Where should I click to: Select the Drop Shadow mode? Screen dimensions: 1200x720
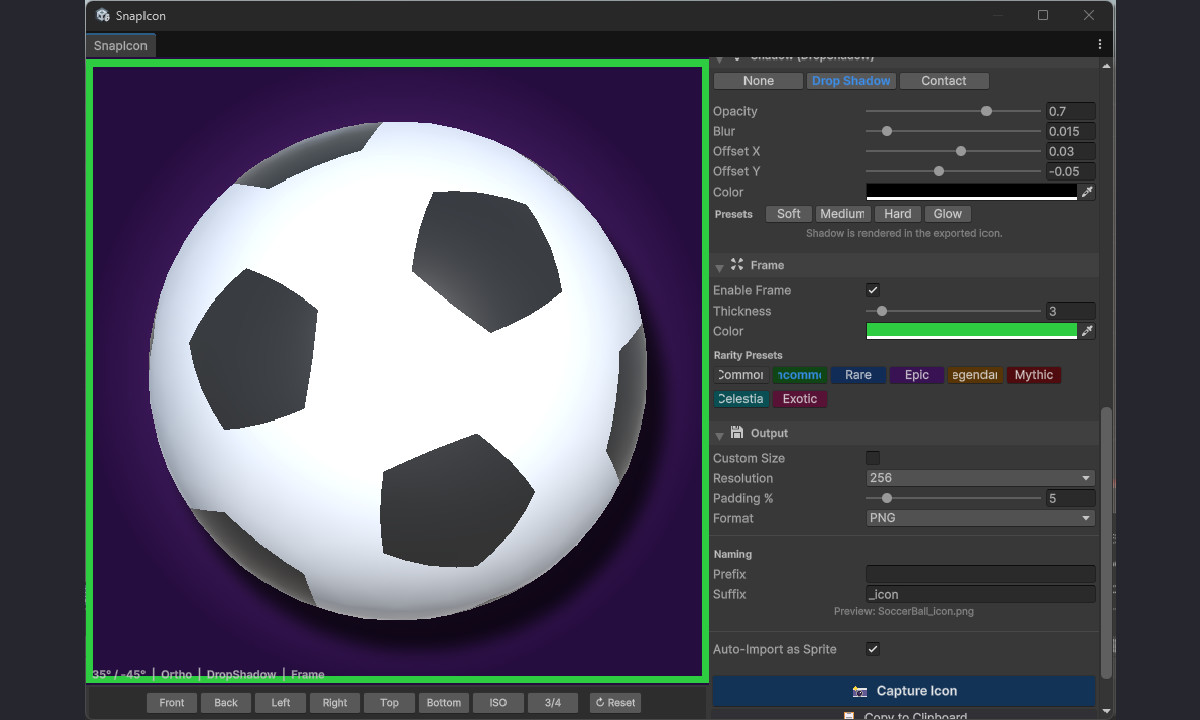click(851, 81)
